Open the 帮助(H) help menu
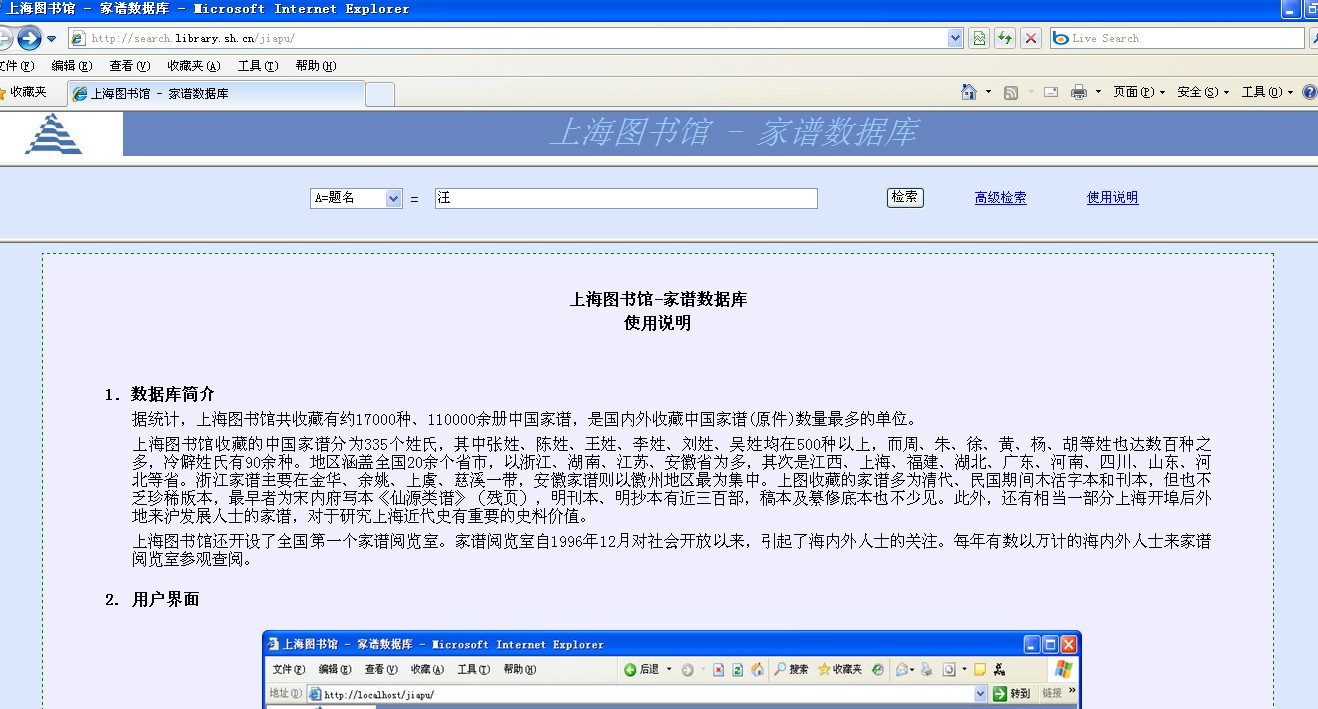 click(x=315, y=66)
